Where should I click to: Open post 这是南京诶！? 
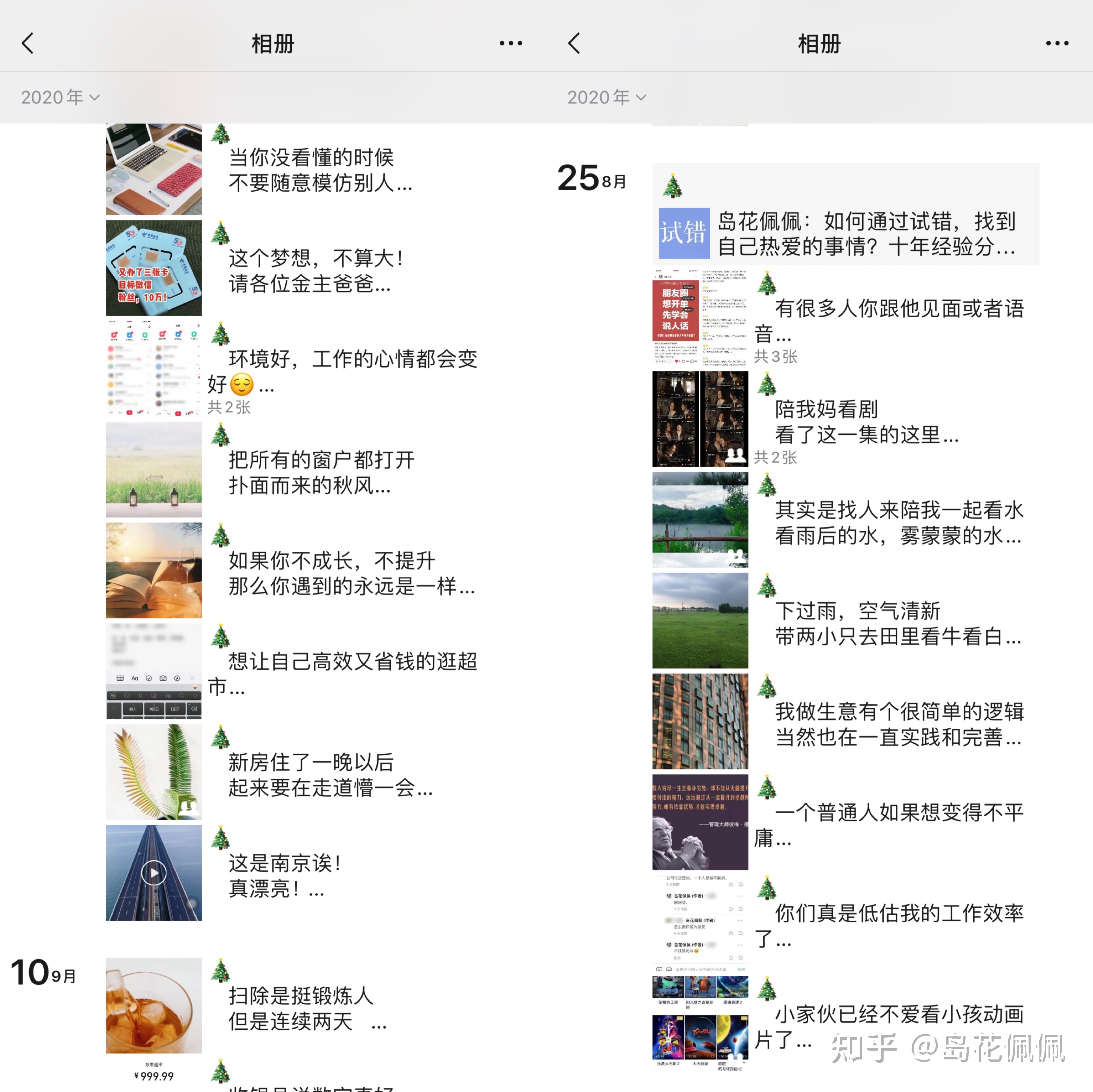(x=285, y=875)
